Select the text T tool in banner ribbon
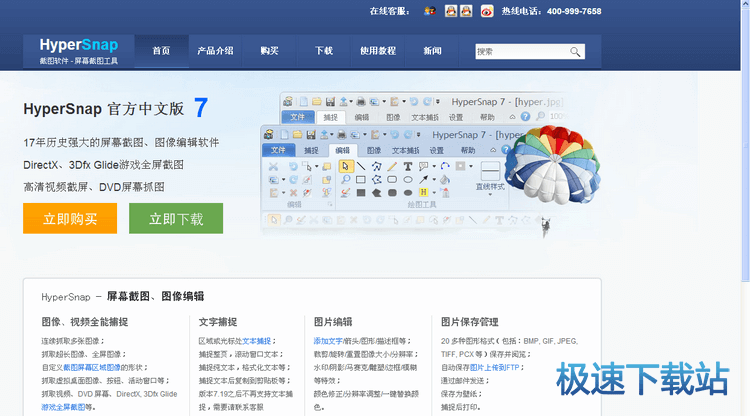 (x=408, y=166)
